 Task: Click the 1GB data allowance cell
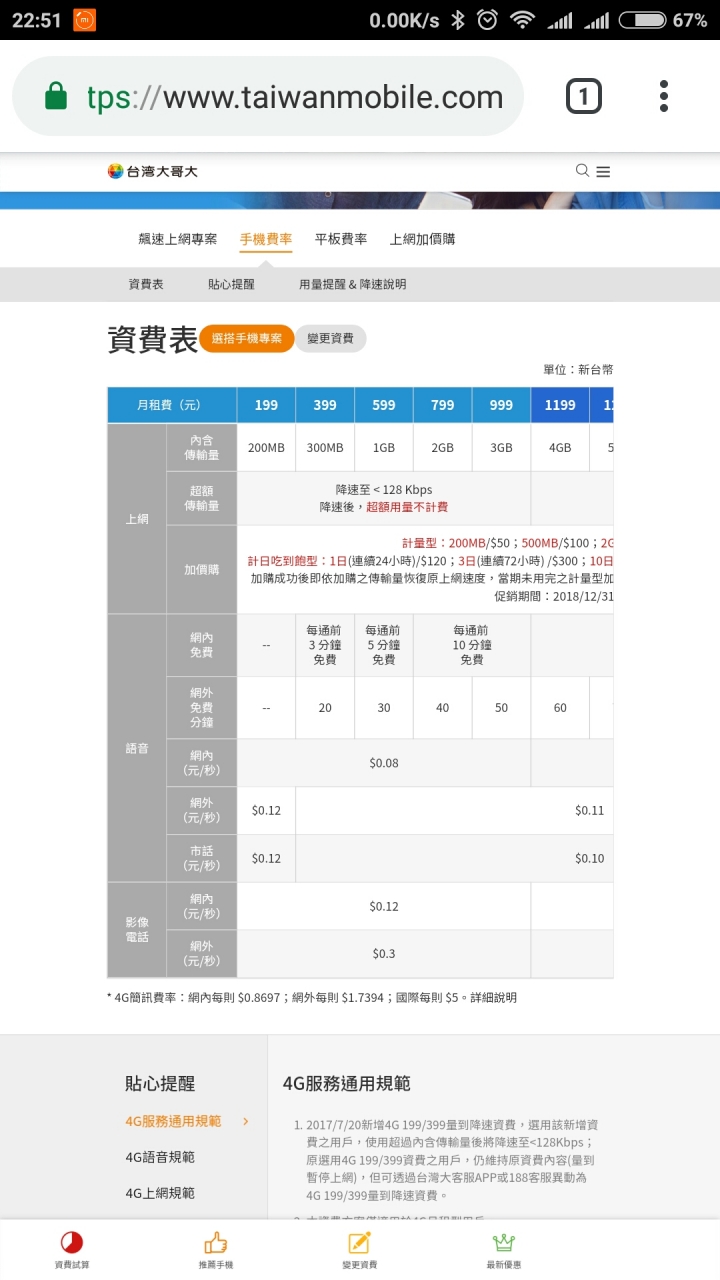coord(384,448)
